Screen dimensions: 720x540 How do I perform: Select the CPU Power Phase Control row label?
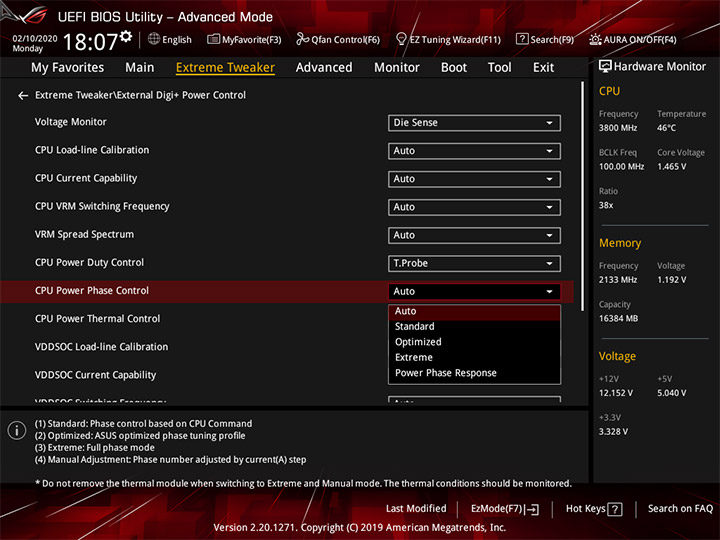point(92,291)
